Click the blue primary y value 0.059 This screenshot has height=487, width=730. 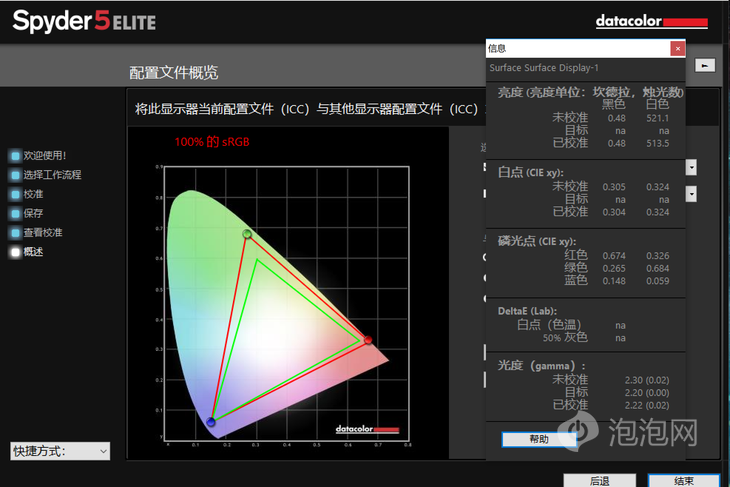[x=657, y=281]
